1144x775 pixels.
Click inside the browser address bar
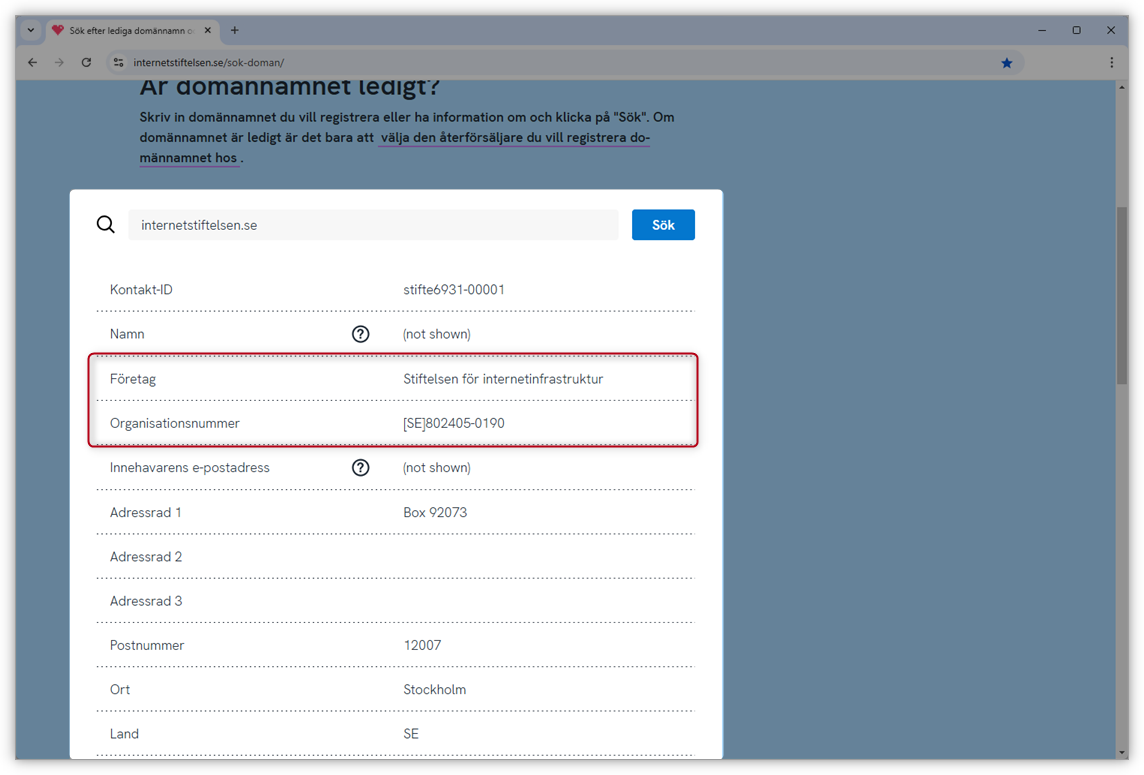tap(400, 62)
